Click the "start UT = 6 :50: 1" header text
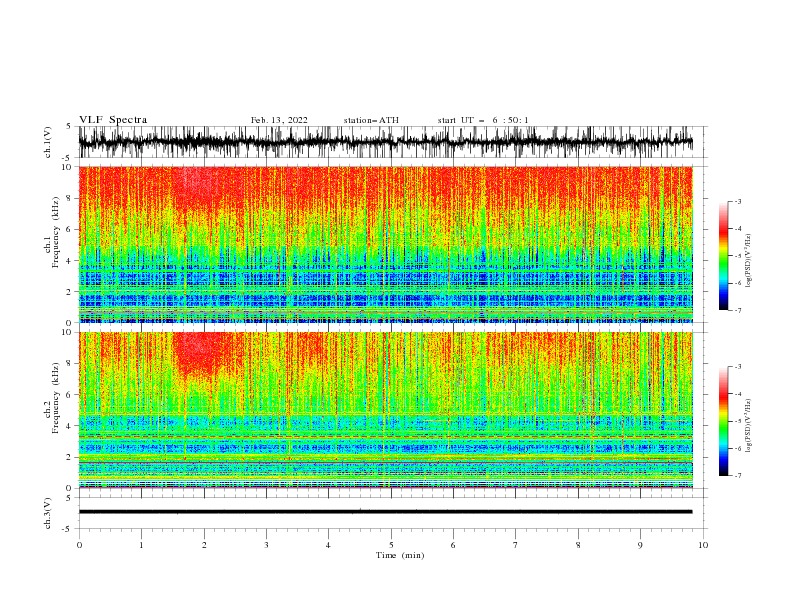The height and width of the screenshot is (612, 792). (x=483, y=120)
